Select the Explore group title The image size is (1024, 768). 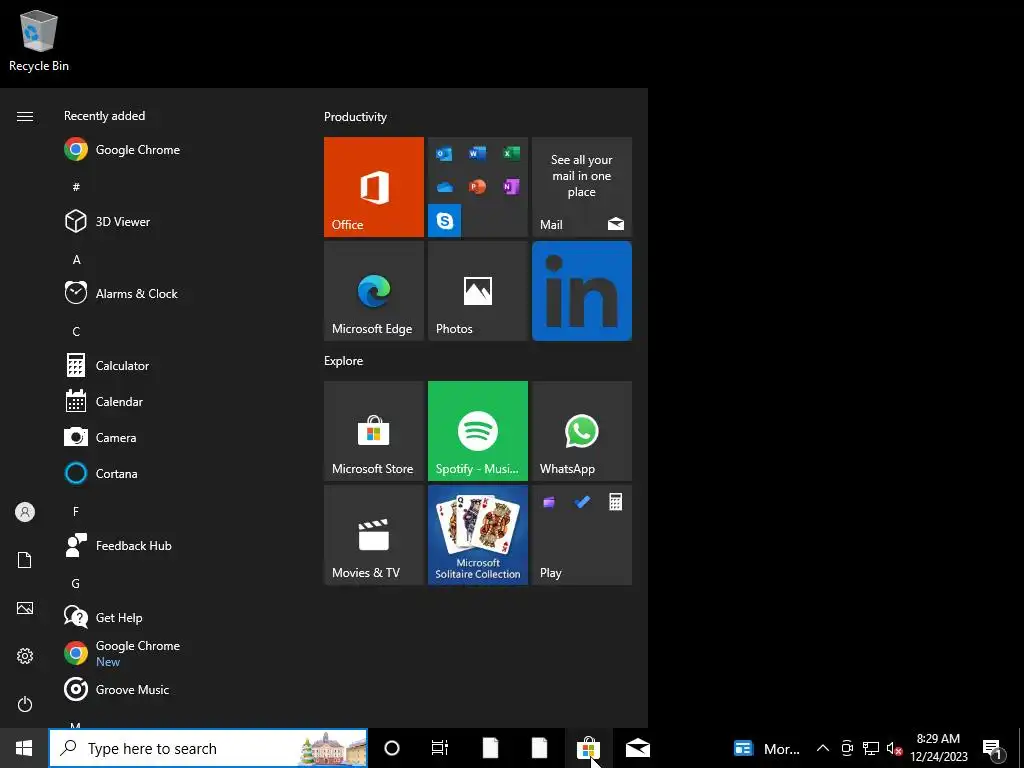(344, 360)
